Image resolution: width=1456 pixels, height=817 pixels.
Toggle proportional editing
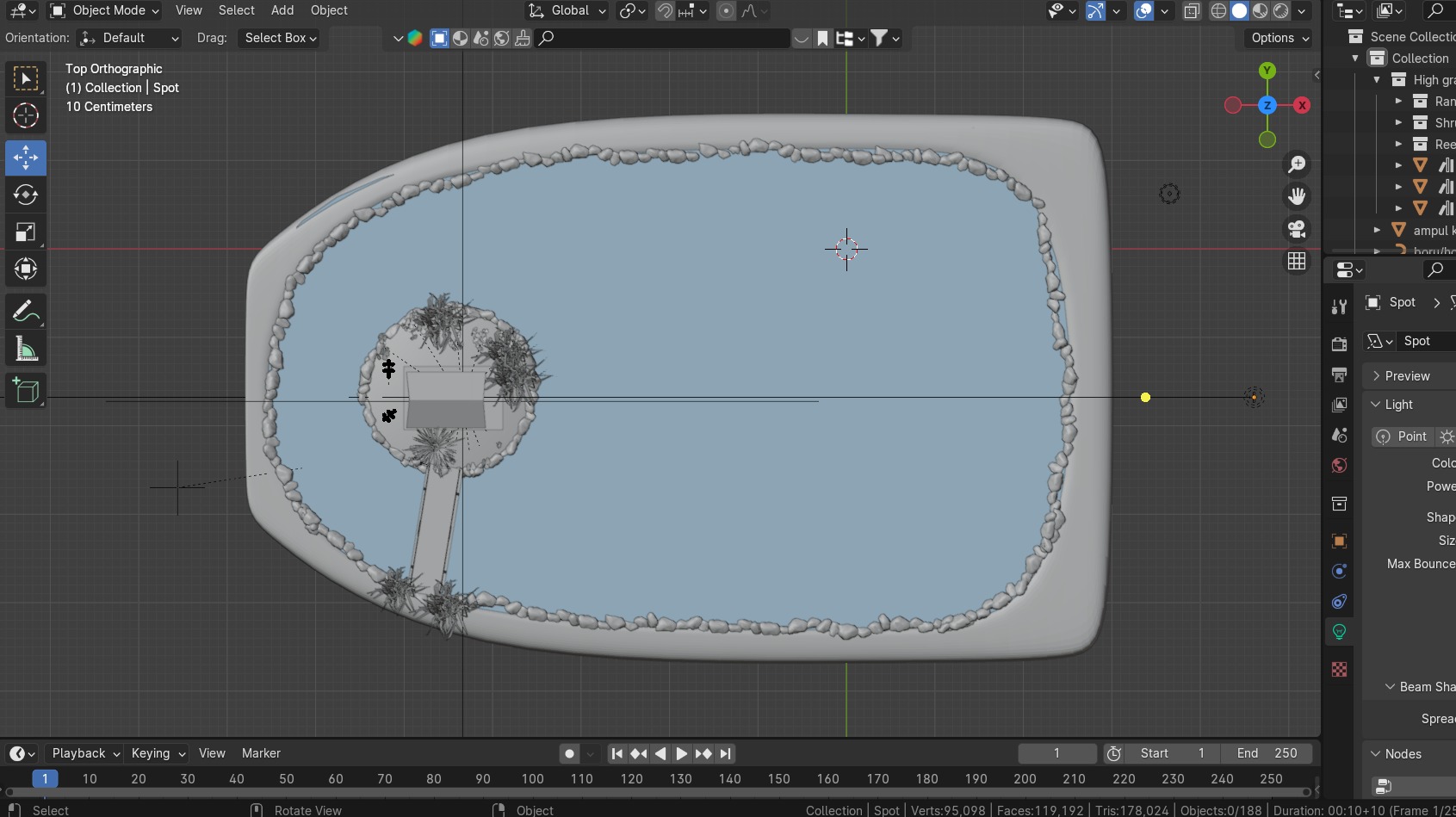pos(726,11)
